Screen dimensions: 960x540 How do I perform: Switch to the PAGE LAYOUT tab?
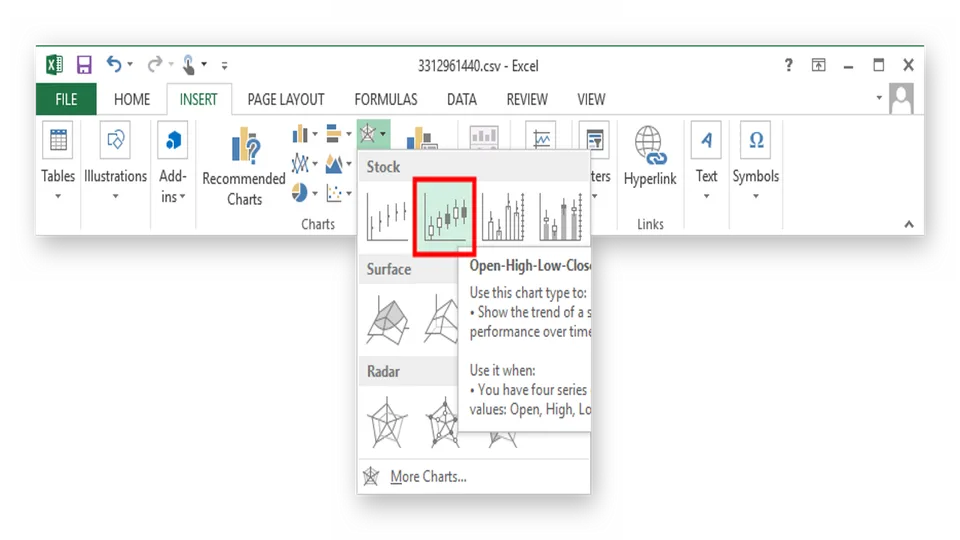click(286, 99)
